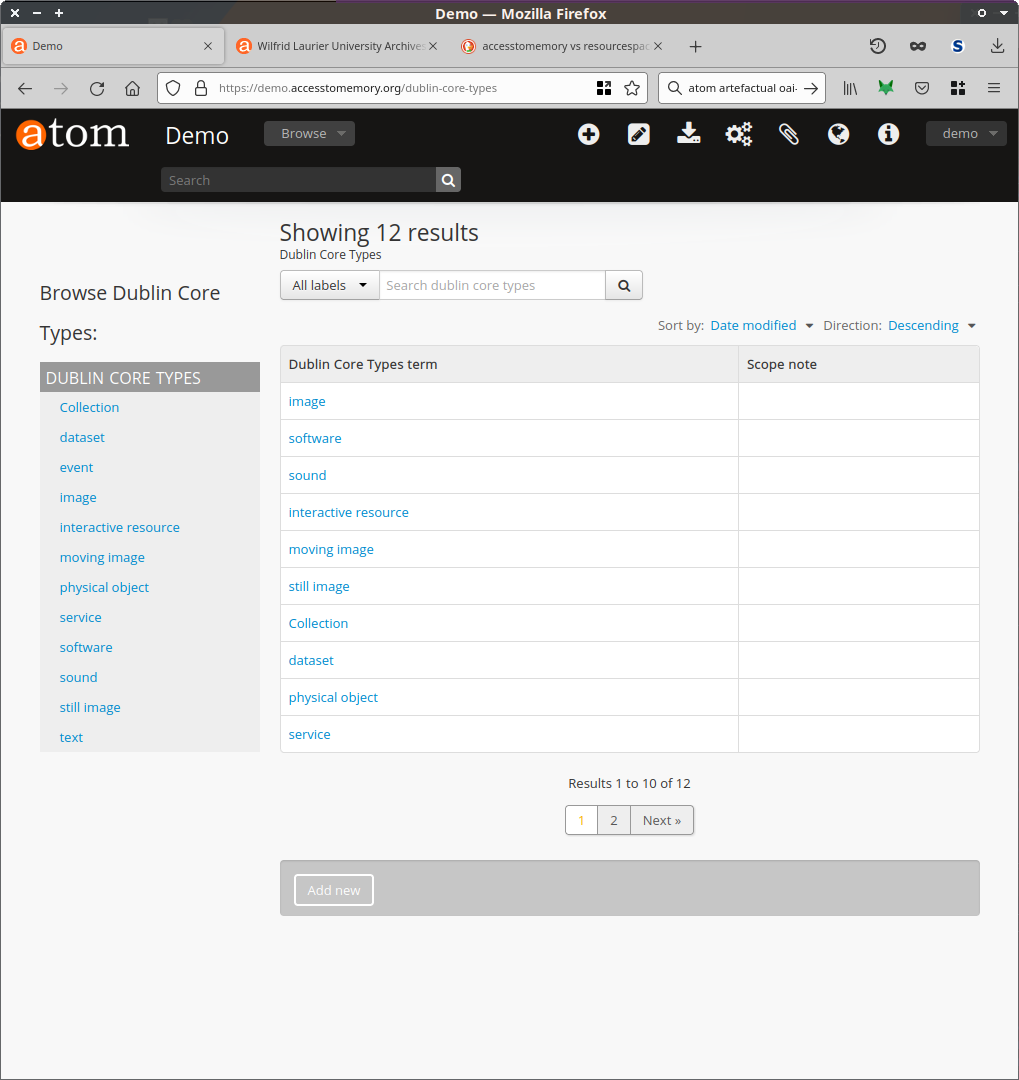Focus the Search dublin core types field
Screen dimensions: 1019x1080
coord(492,285)
